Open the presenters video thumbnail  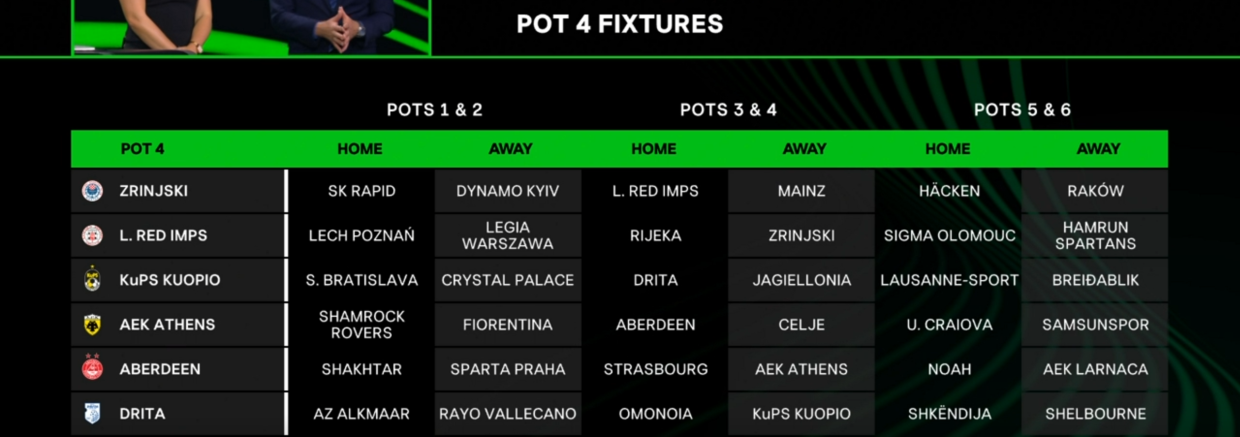coord(251,26)
